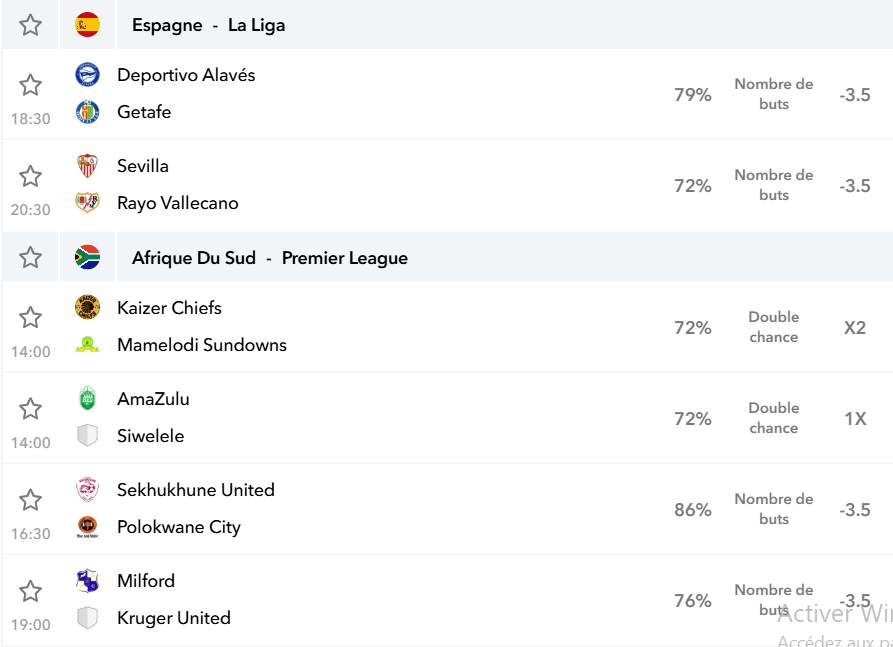Favorite the Espagne La Liga league star
This screenshot has width=893, height=647.
click(x=30, y=25)
